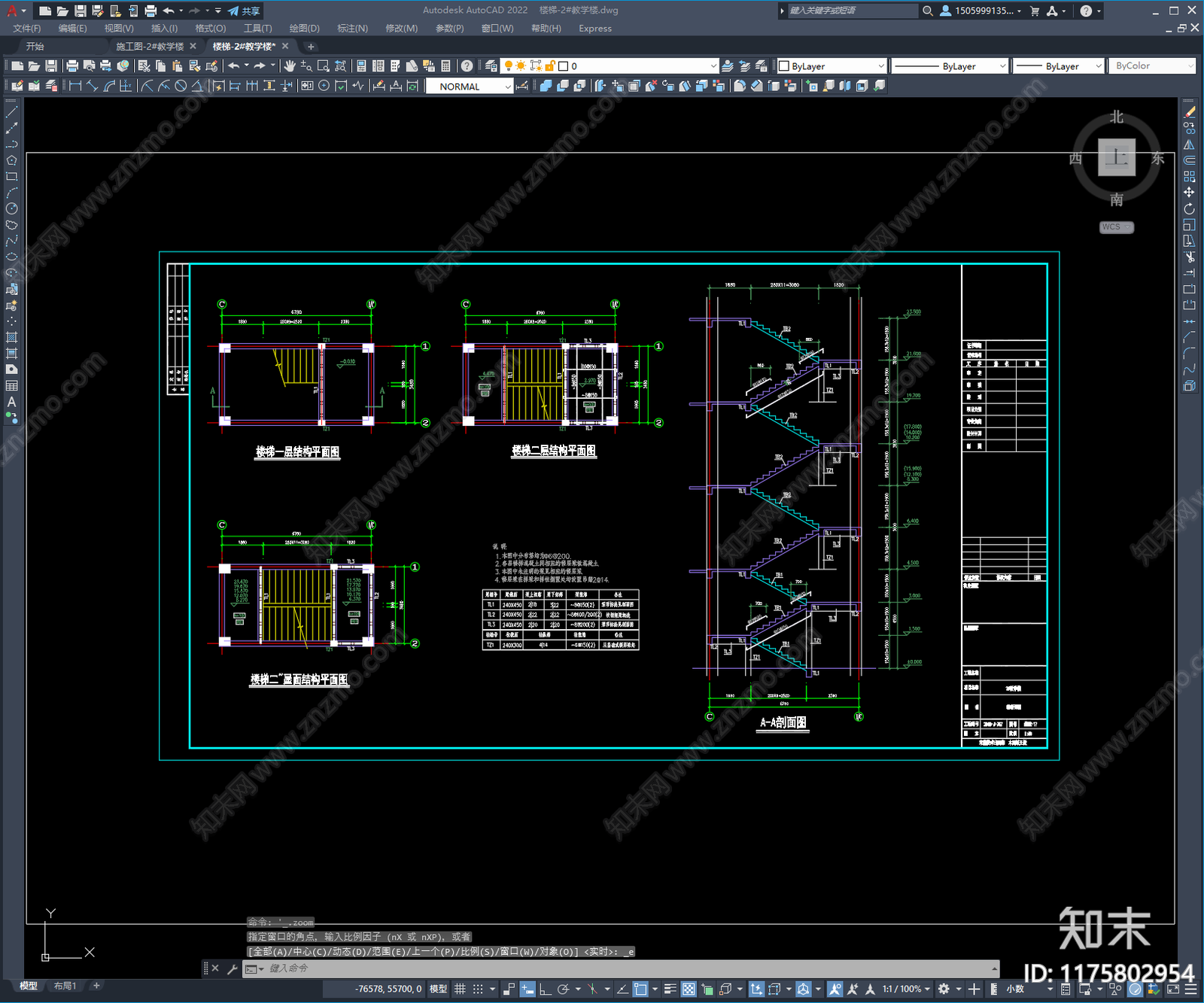Toggle the drawing grid display in the status bar
1204x1003 pixels.
click(x=460, y=989)
